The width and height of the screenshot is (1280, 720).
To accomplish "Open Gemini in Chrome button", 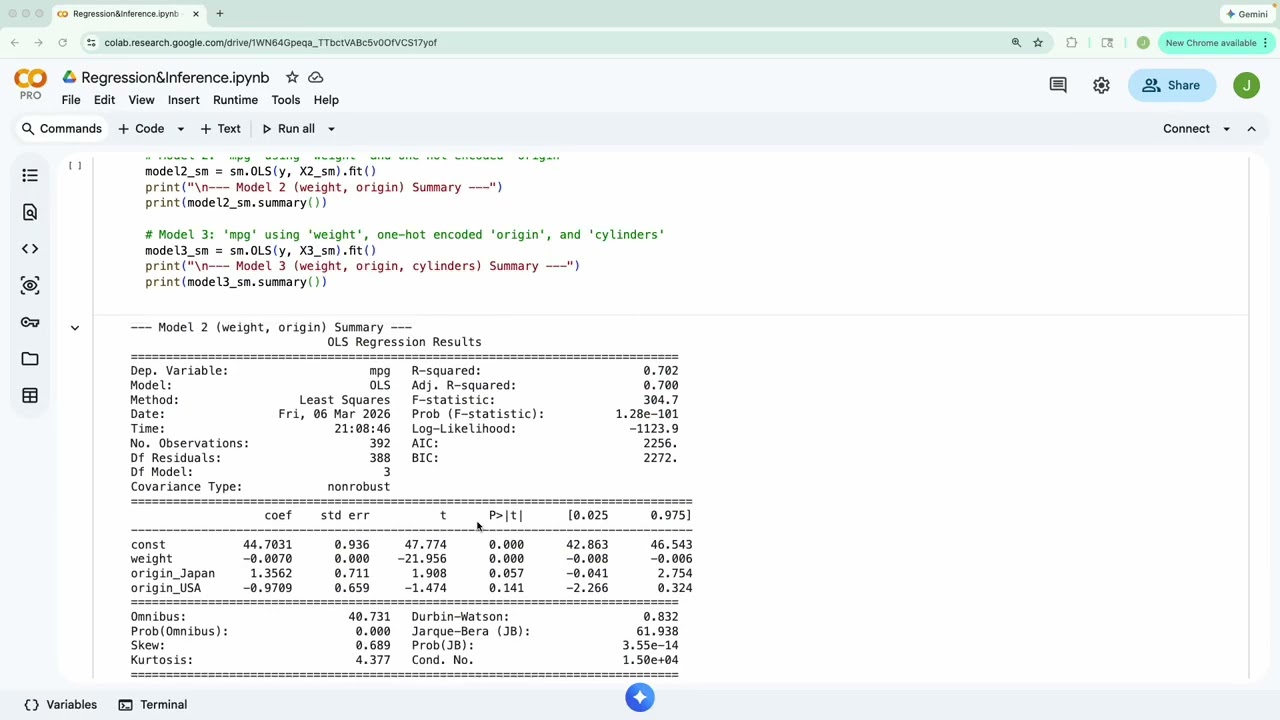I will 1247,14.
